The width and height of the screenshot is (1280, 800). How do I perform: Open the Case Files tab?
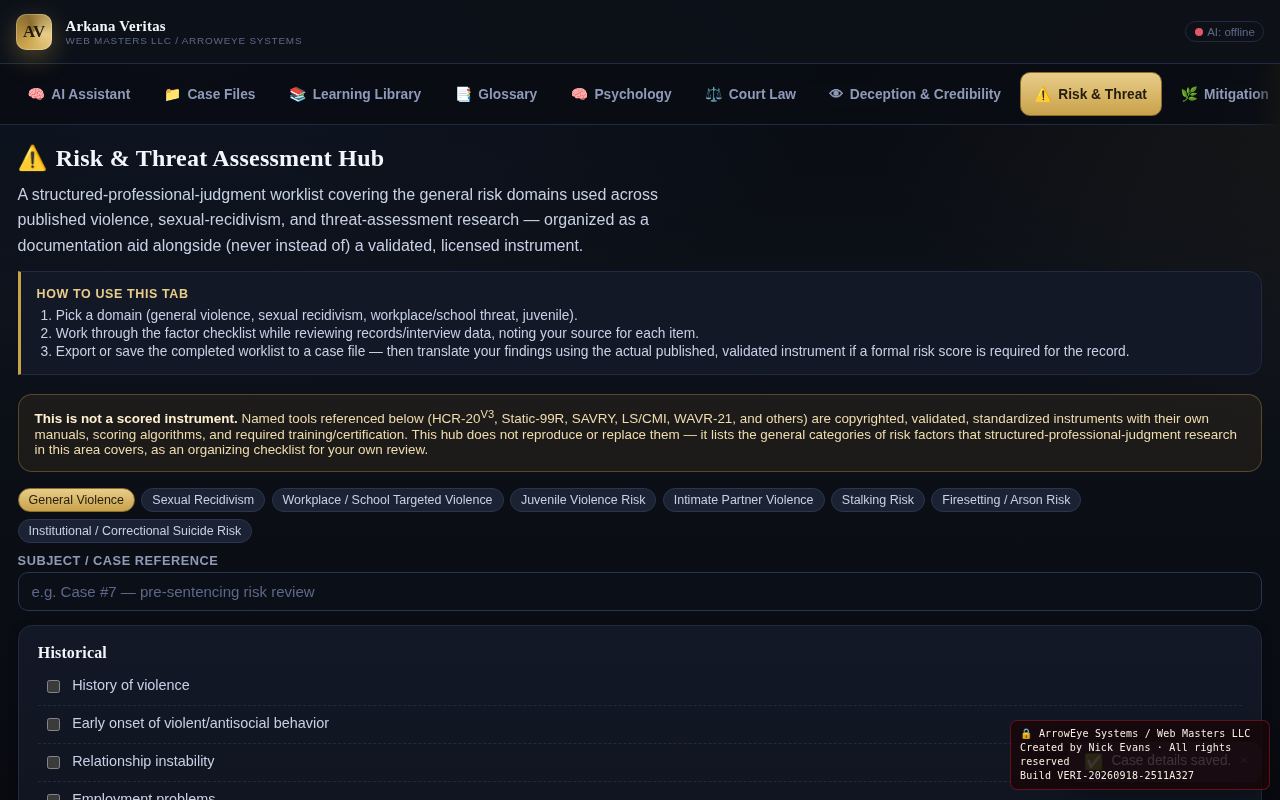(x=210, y=94)
